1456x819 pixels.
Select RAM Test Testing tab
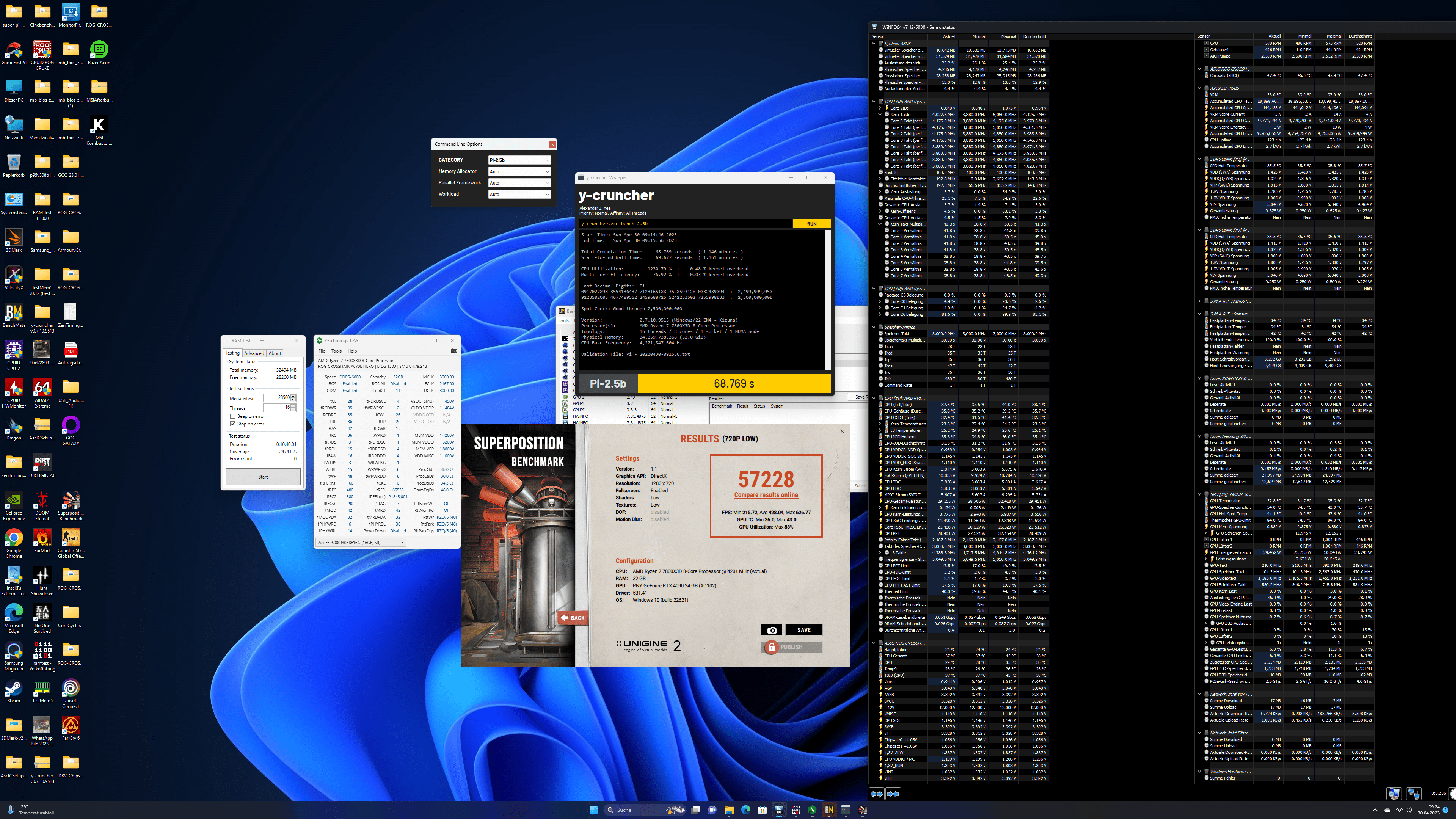point(233,353)
